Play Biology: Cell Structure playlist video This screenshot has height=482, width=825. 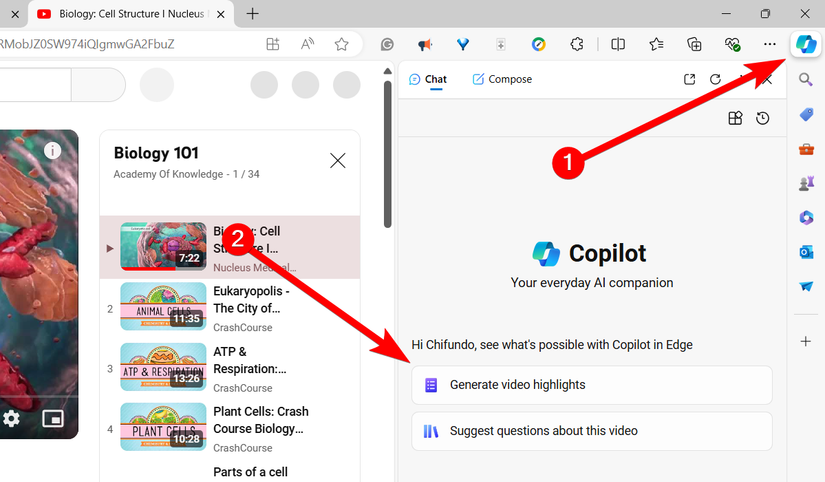(x=230, y=247)
